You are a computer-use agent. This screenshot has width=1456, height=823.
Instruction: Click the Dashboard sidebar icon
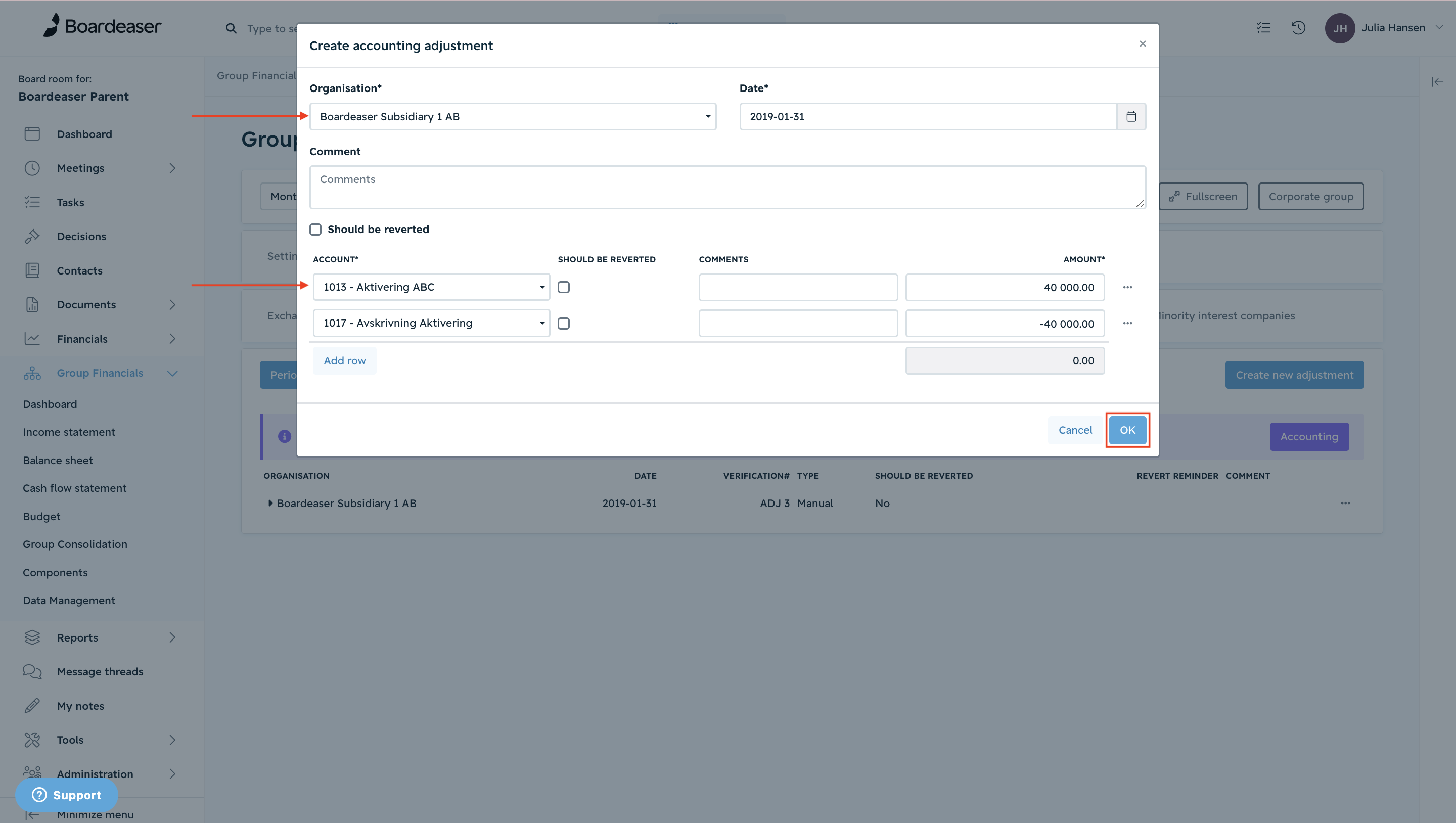32,134
